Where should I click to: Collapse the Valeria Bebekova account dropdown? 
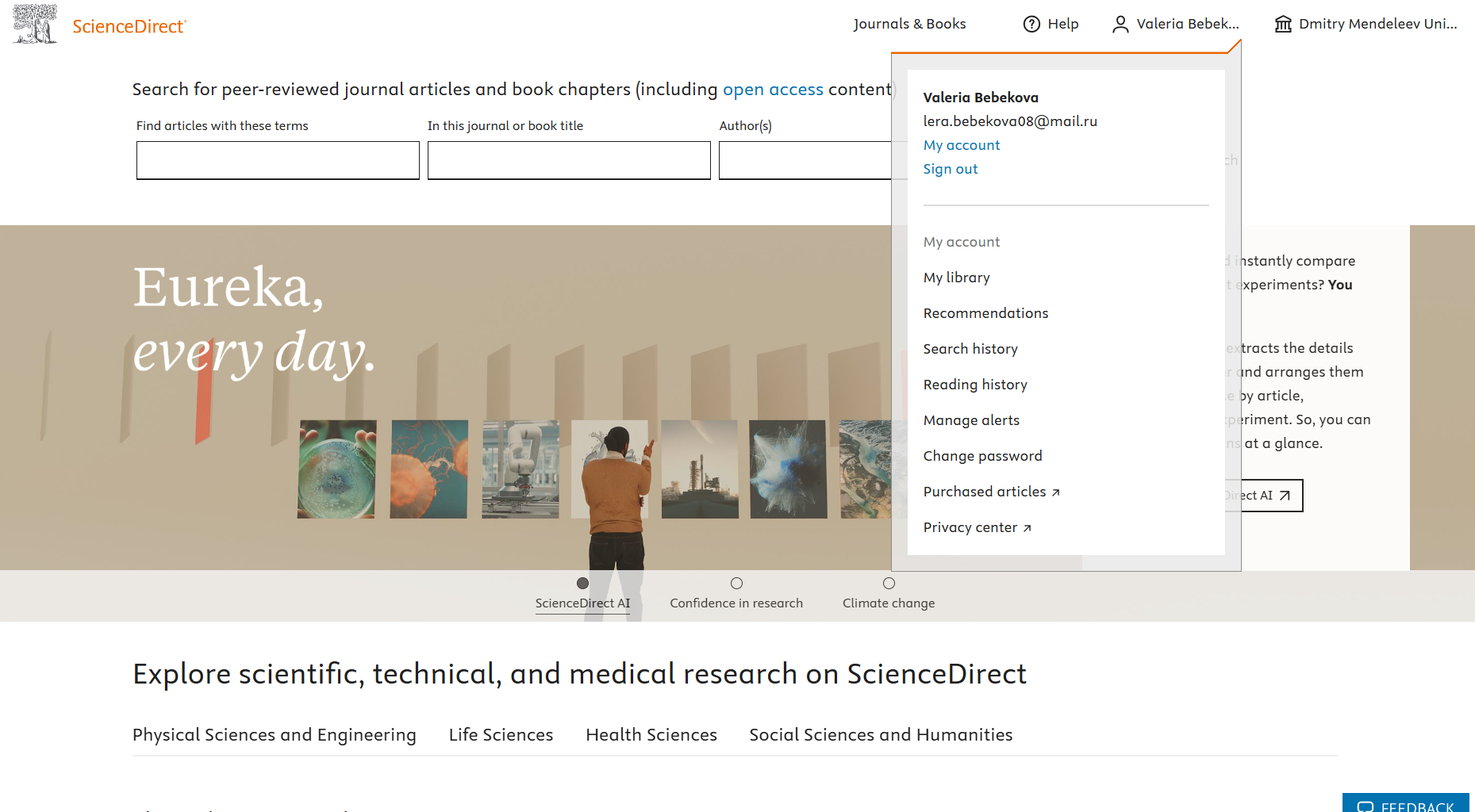click(1176, 24)
